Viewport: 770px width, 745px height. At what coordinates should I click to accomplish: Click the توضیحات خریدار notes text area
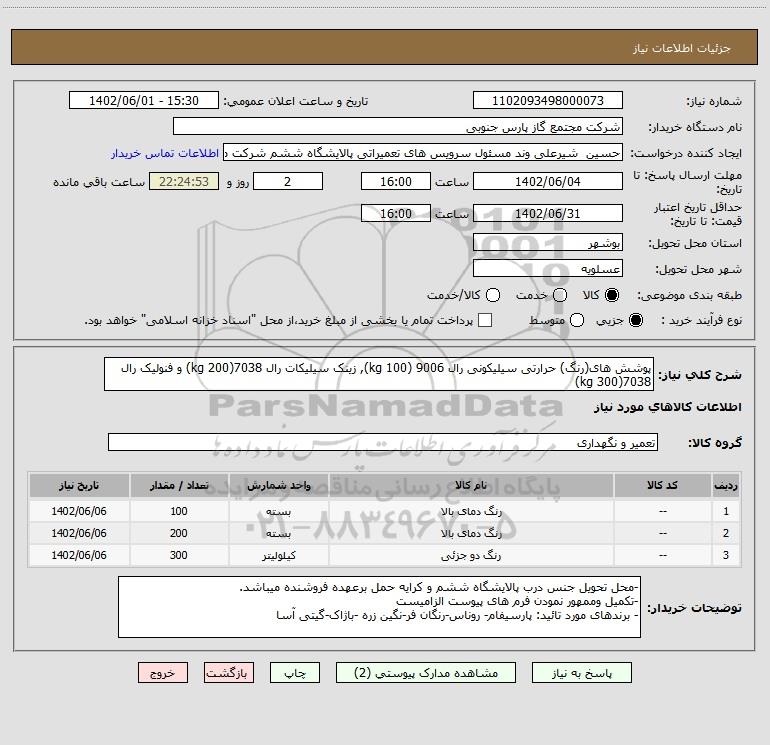(x=379, y=607)
